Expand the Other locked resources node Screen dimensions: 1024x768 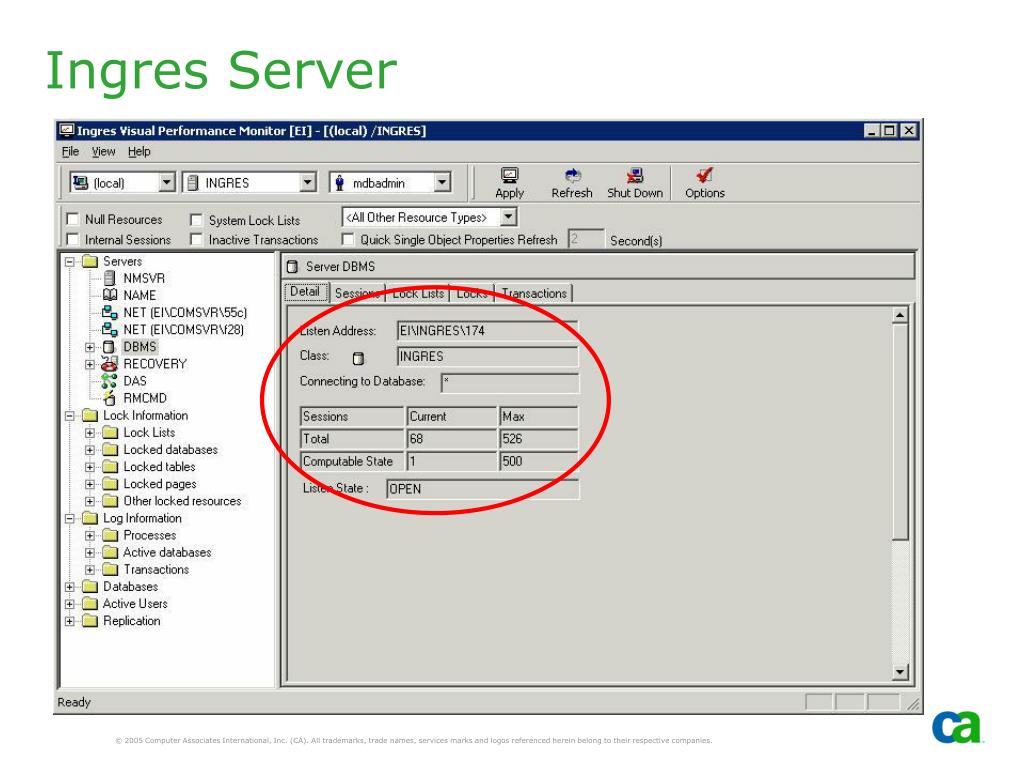pyautogui.click(x=90, y=502)
